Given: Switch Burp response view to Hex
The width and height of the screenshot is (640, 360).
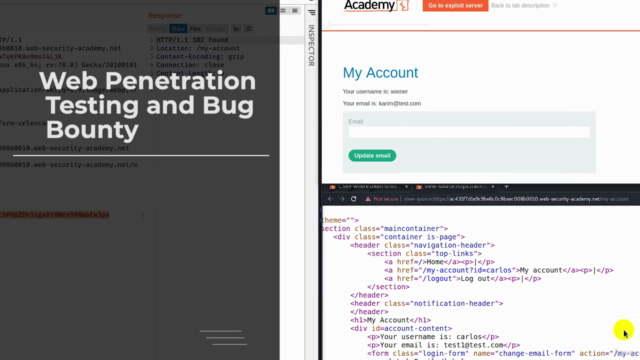Looking at the screenshot, I should (x=195, y=29).
